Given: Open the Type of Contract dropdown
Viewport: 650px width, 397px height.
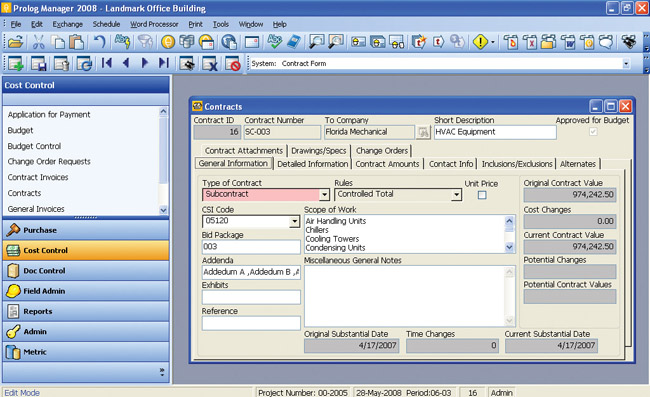Looking at the screenshot, I should (x=324, y=194).
